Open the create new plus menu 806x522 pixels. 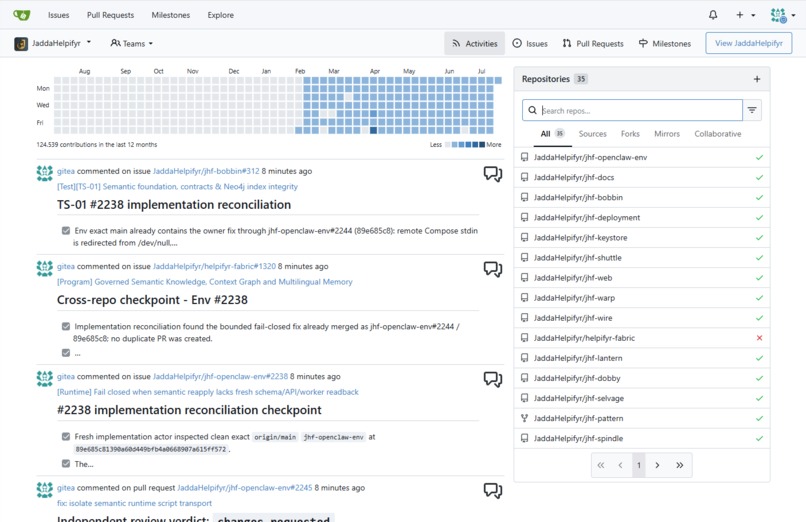pos(745,15)
